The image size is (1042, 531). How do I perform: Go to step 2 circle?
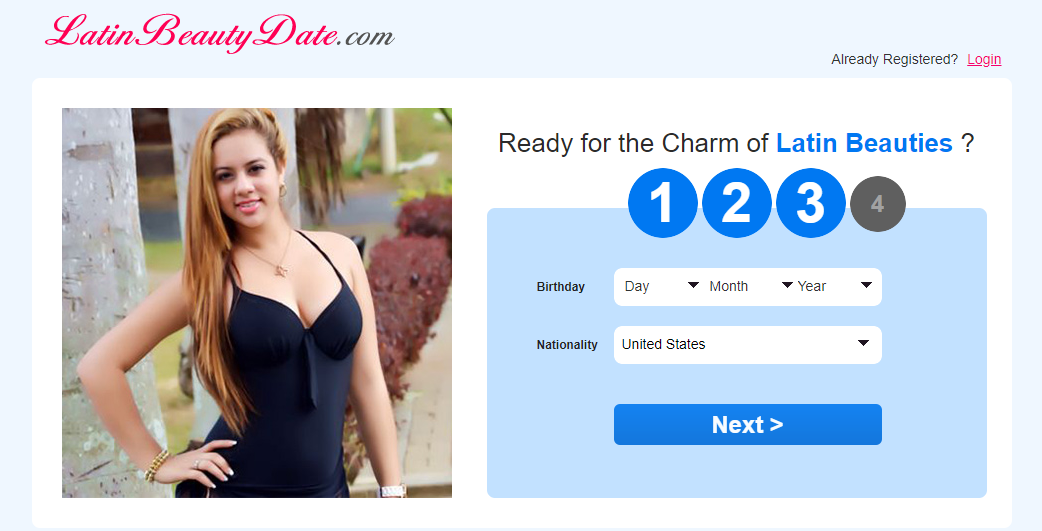[x=736, y=203]
